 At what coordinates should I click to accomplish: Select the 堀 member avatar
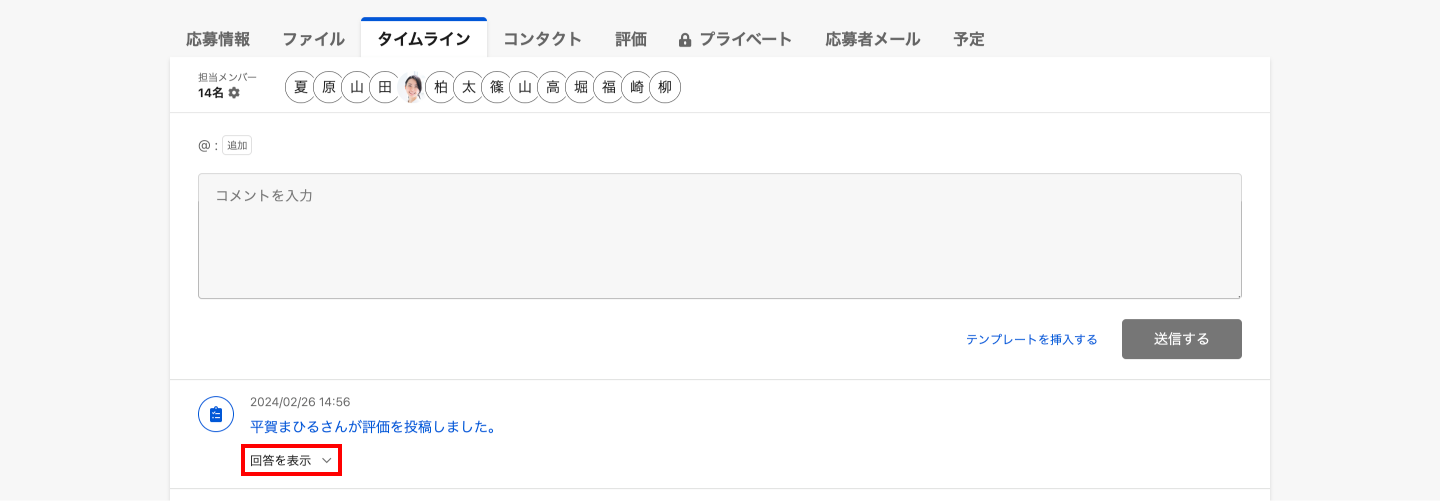pyautogui.click(x=580, y=88)
